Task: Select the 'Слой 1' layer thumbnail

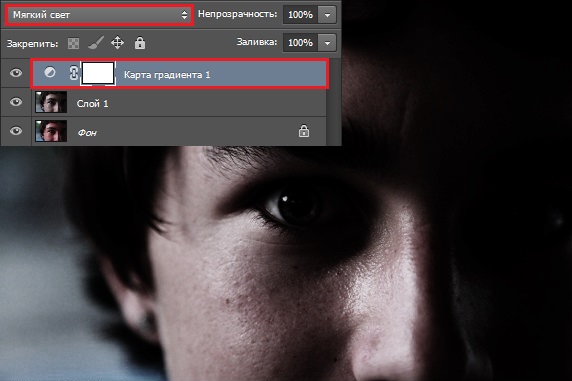Action: coord(51,102)
